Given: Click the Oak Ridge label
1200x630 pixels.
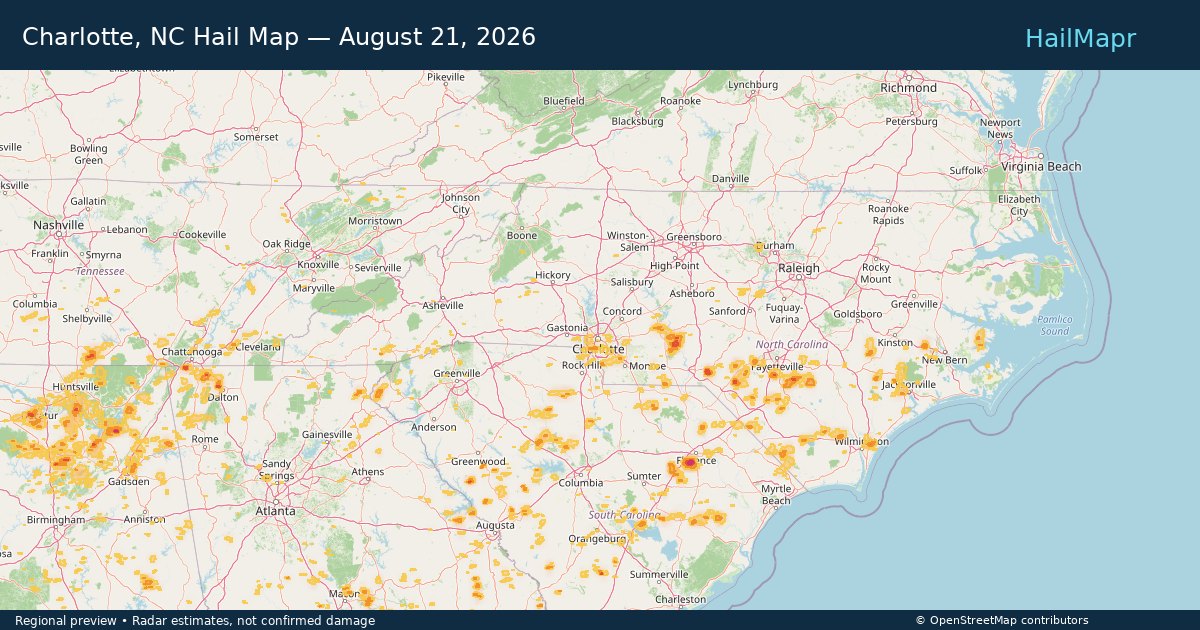Looking at the screenshot, I should (286, 243).
